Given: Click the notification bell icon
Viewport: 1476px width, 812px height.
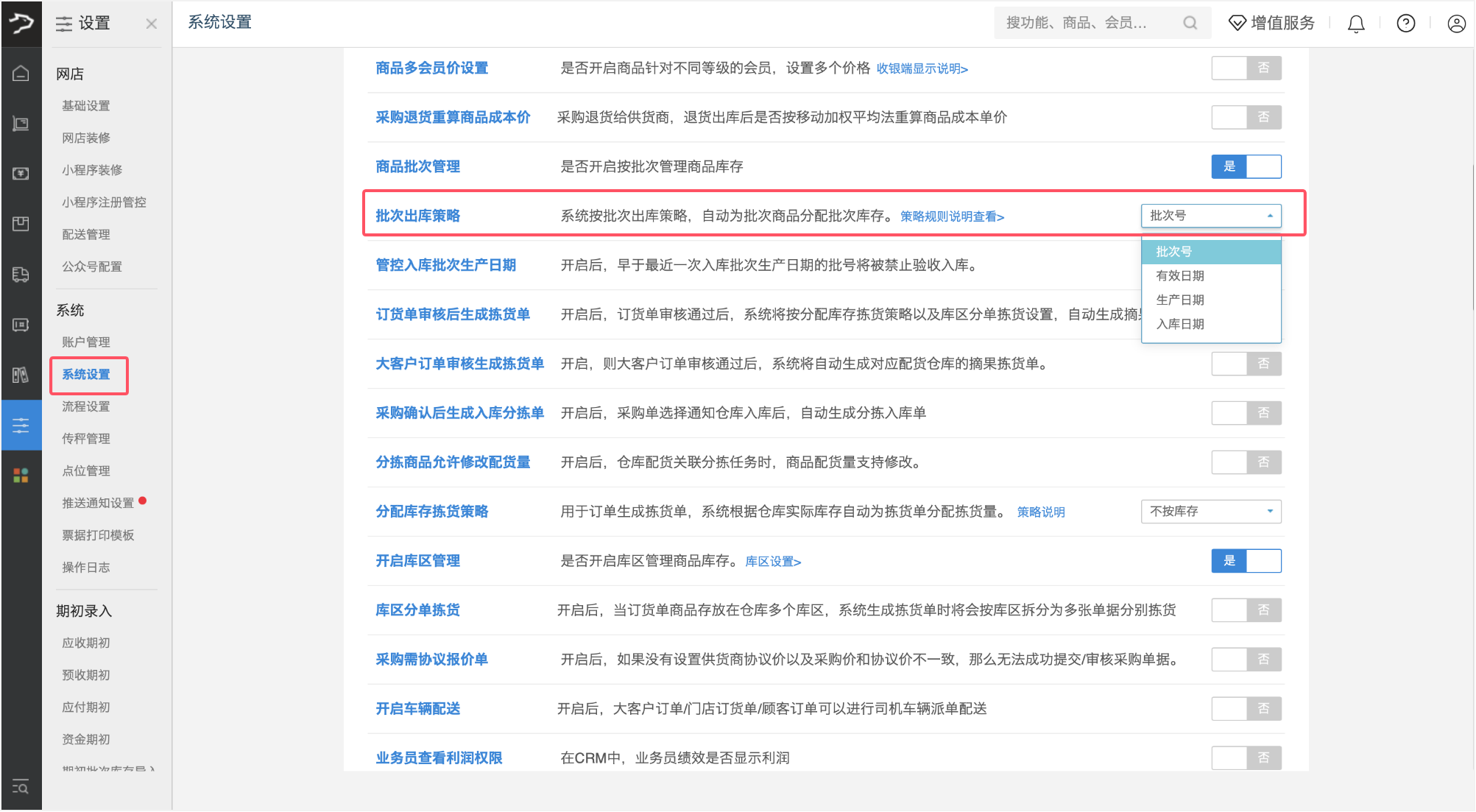Looking at the screenshot, I should pyautogui.click(x=1355, y=24).
